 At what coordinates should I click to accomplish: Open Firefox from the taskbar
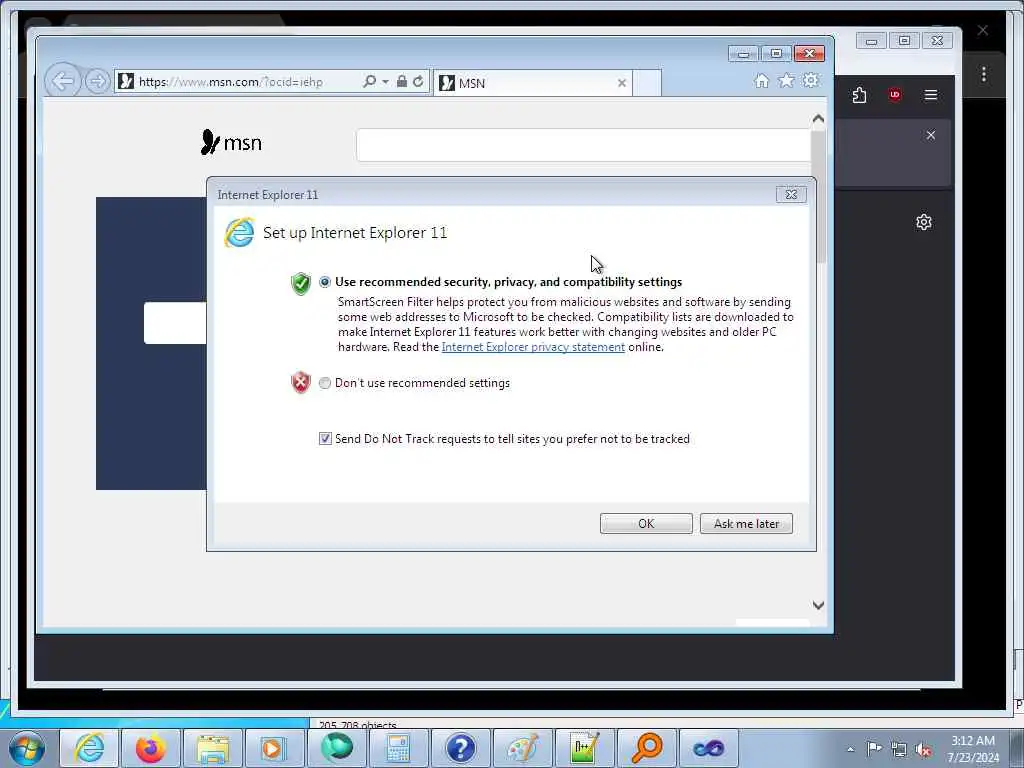[151, 748]
